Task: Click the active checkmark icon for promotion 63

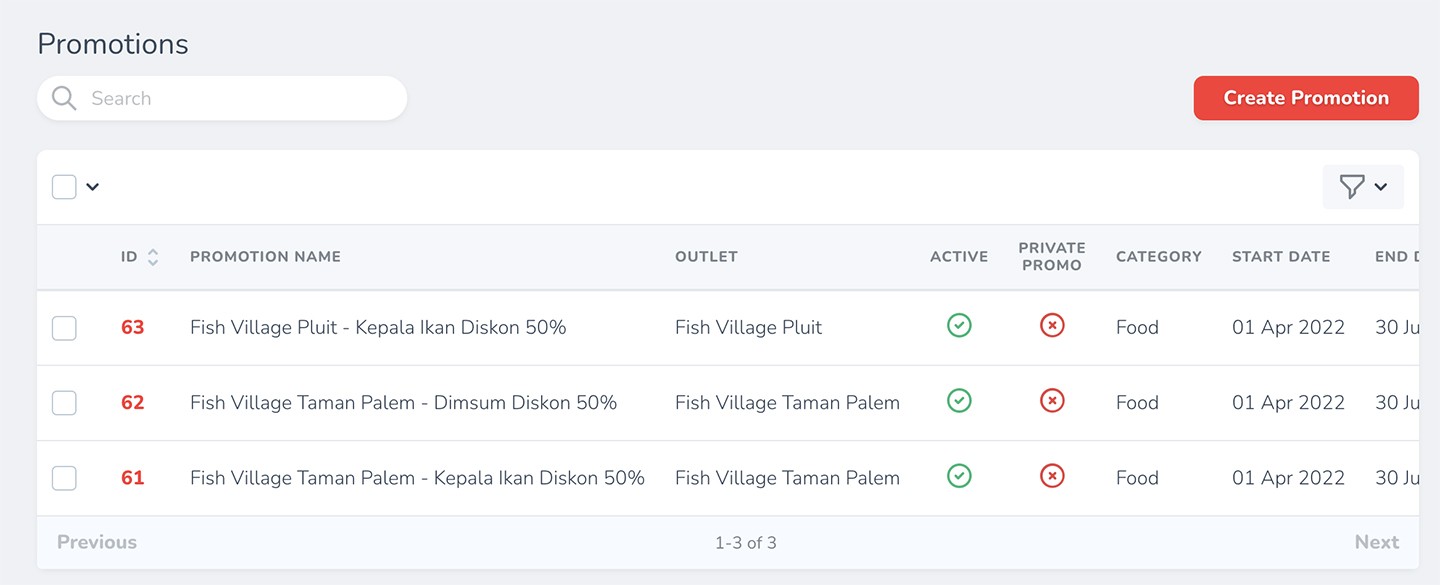Action: (x=959, y=326)
